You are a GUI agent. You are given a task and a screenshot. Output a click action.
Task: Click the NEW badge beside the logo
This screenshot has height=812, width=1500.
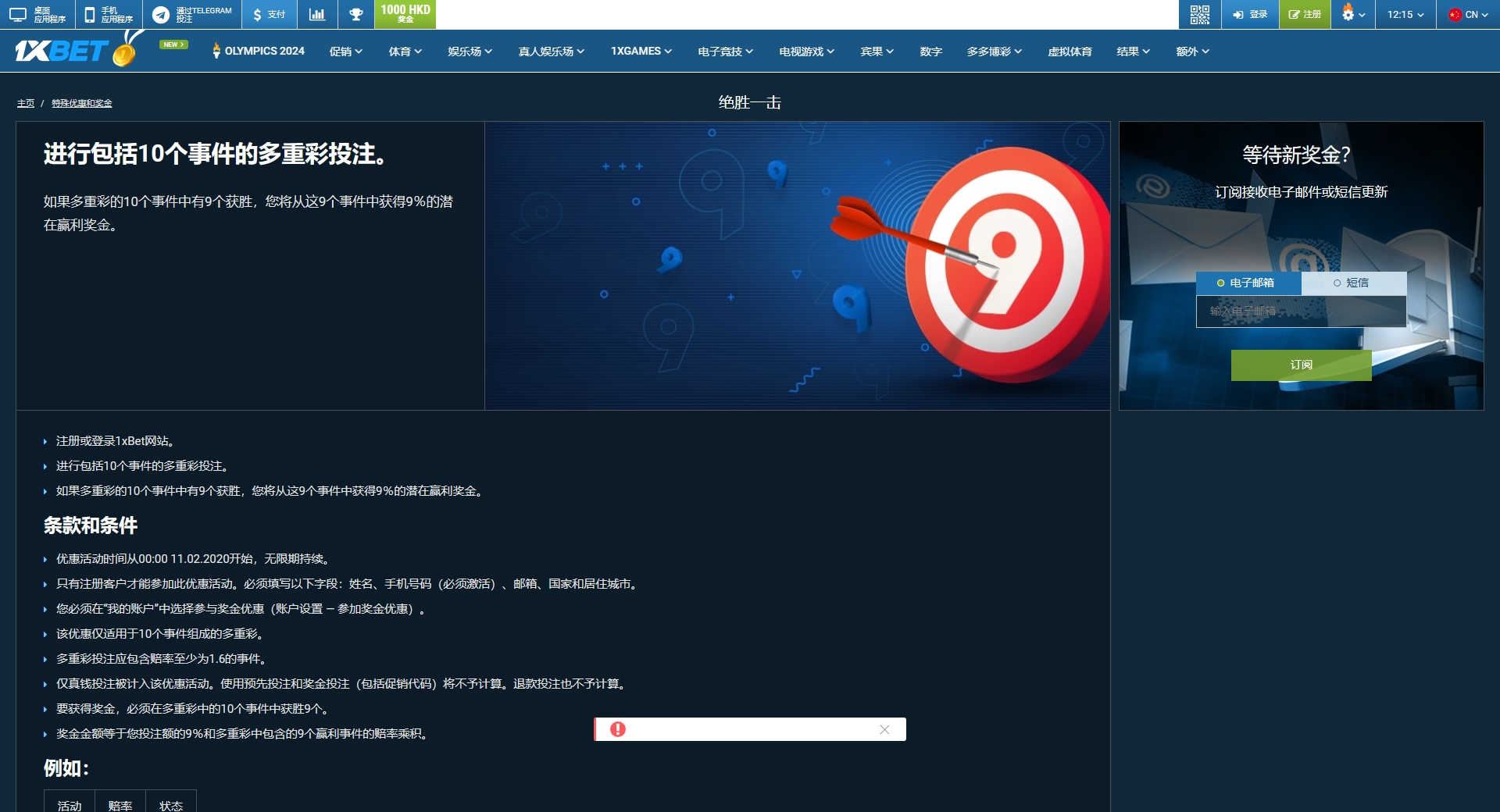click(173, 45)
